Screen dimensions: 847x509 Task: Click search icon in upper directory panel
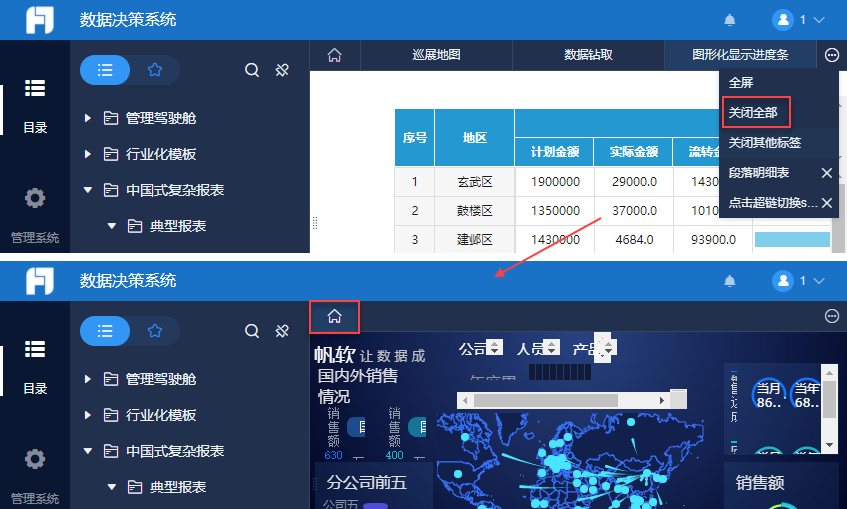(x=252, y=70)
